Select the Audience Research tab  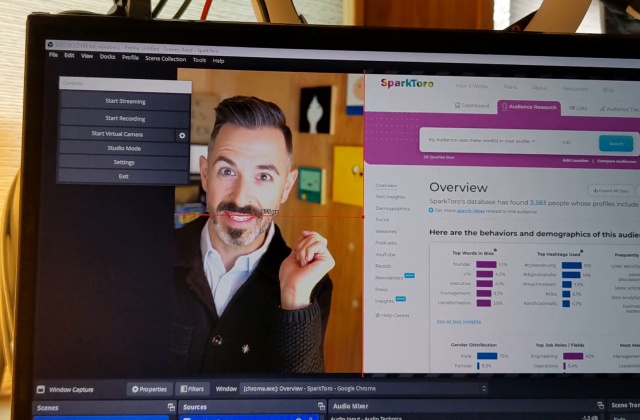[x=529, y=107]
